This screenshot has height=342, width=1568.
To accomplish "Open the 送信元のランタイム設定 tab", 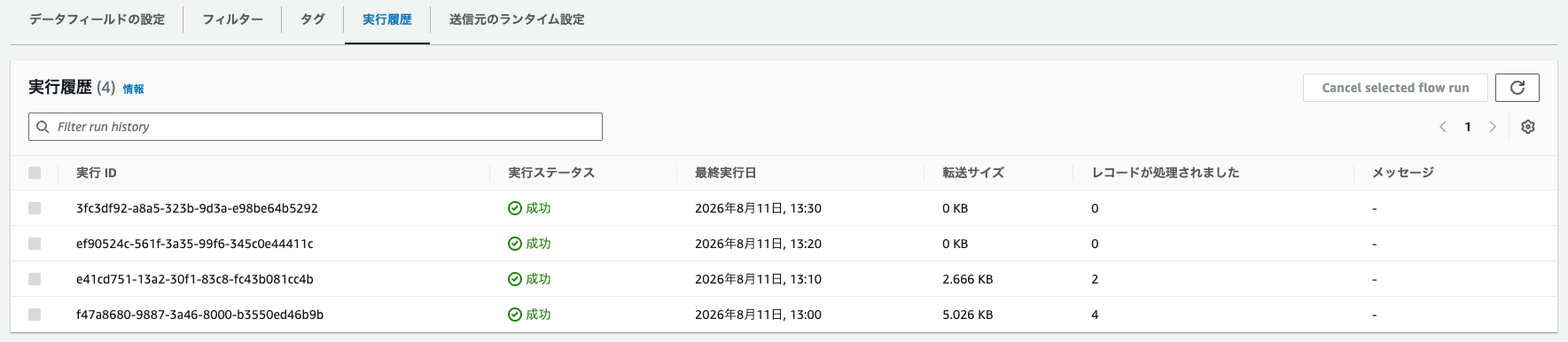I will [x=517, y=19].
